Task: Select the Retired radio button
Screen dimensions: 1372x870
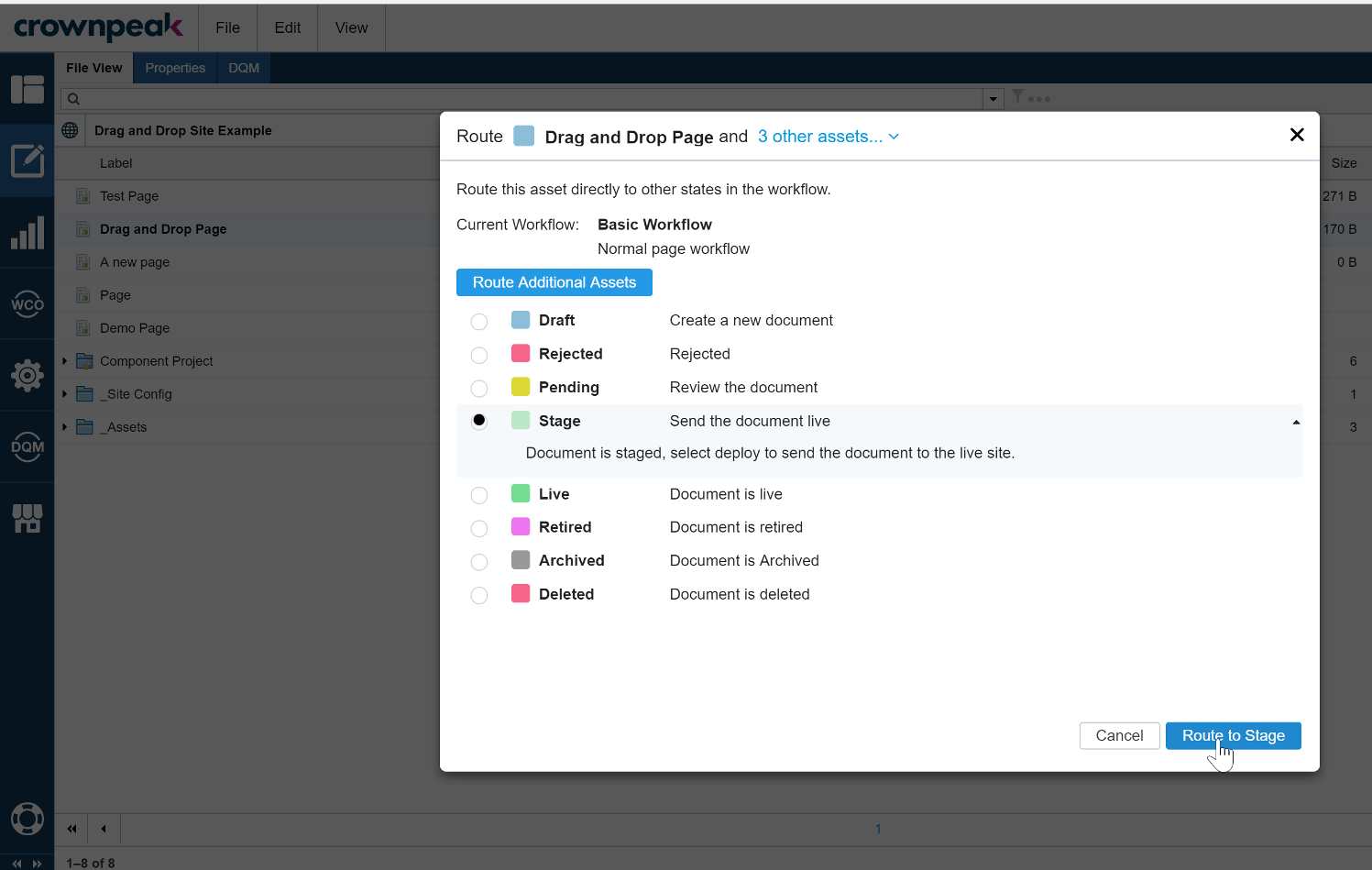Action: pos(479,529)
